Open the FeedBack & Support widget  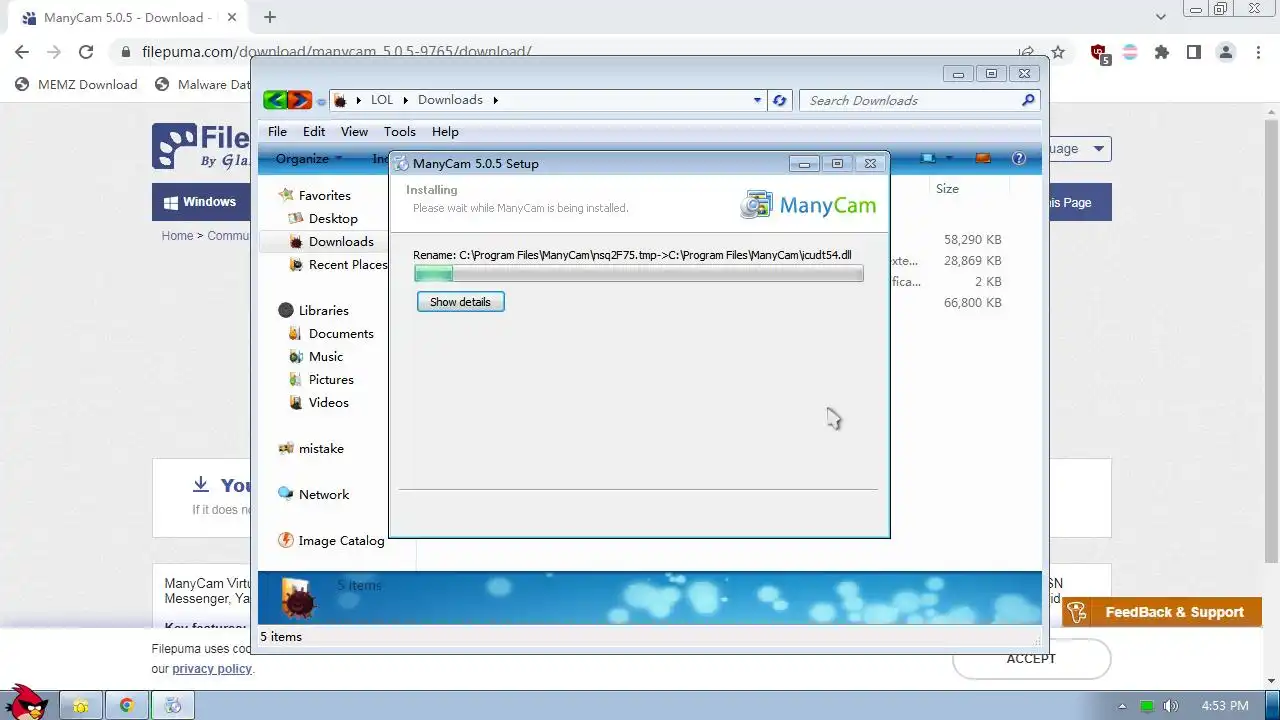[1162, 612]
